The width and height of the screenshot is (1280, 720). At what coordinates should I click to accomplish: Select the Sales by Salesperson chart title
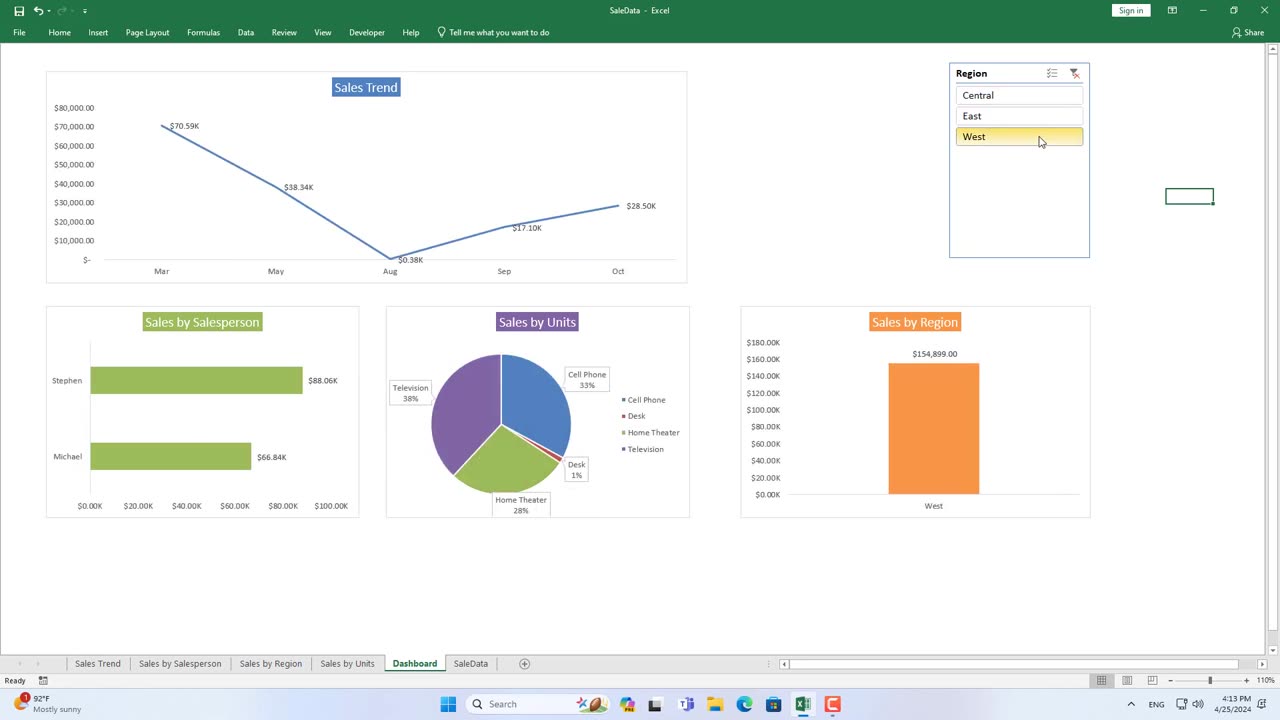click(x=202, y=322)
